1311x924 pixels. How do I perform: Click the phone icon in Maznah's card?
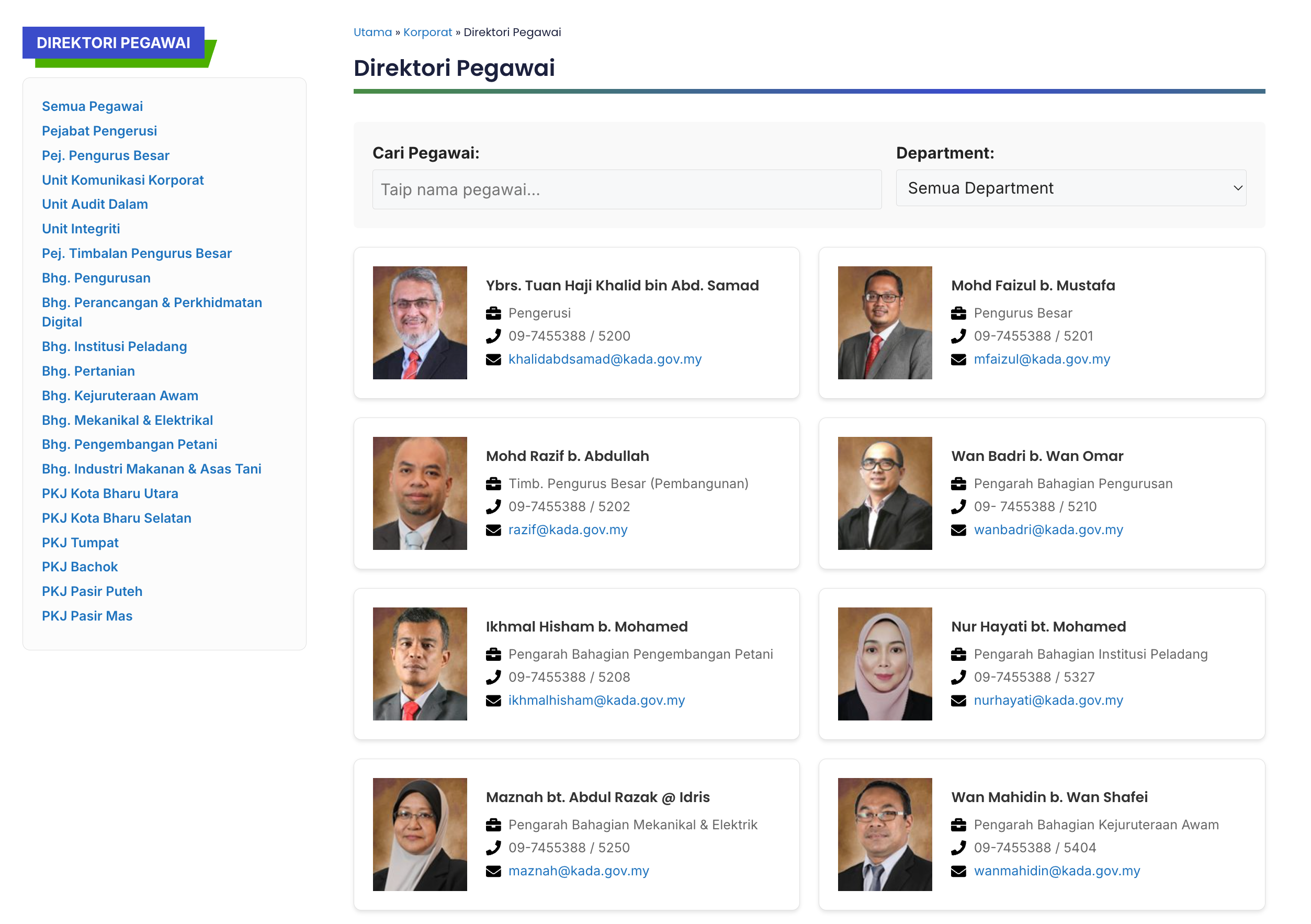[493, 848]
